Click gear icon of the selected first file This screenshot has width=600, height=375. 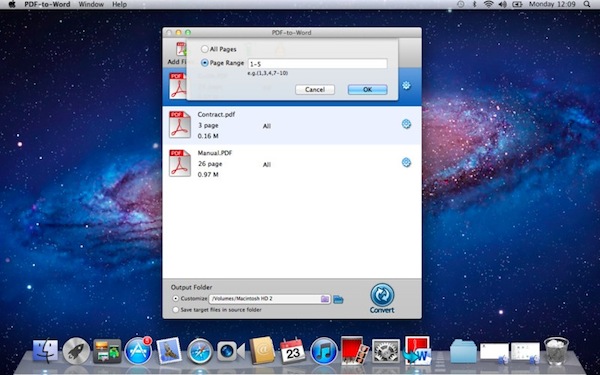(x=406, y=85)
